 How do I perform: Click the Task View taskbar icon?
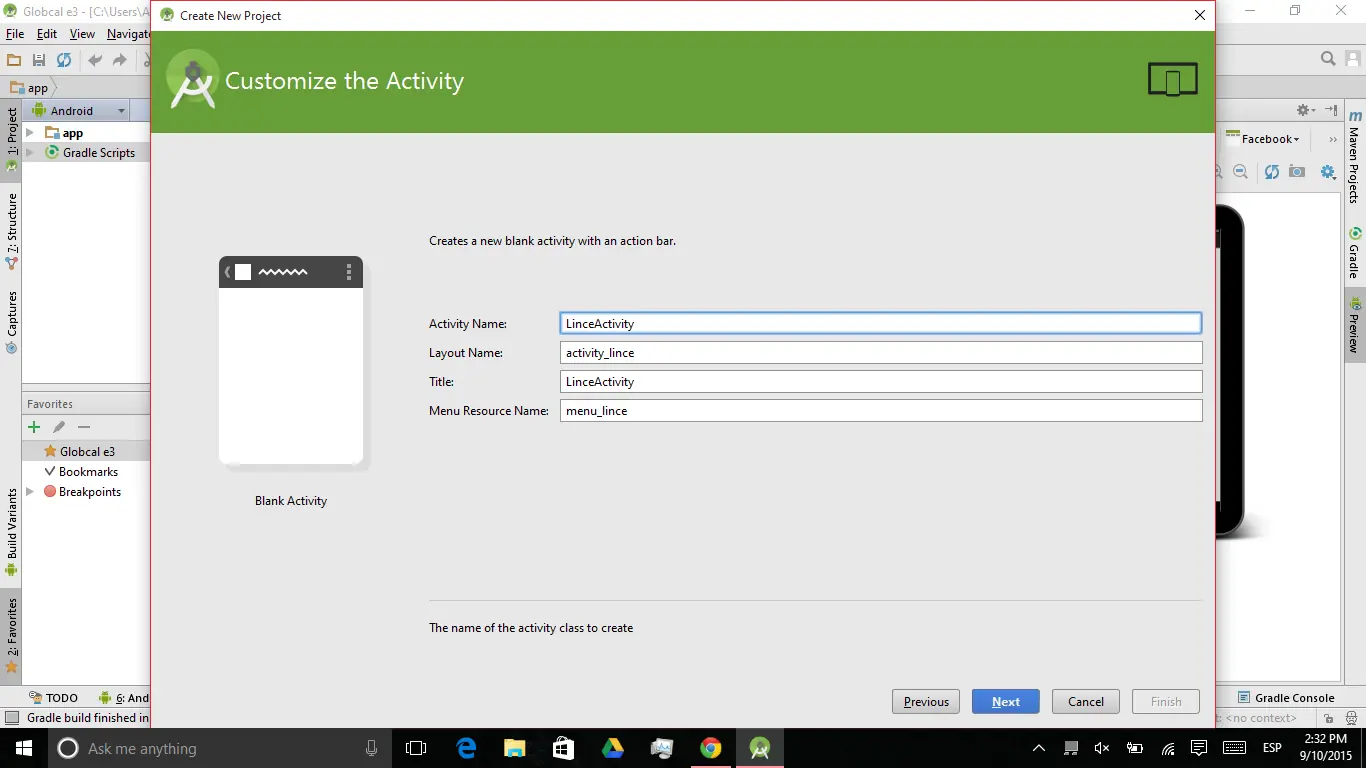(416, 748)
